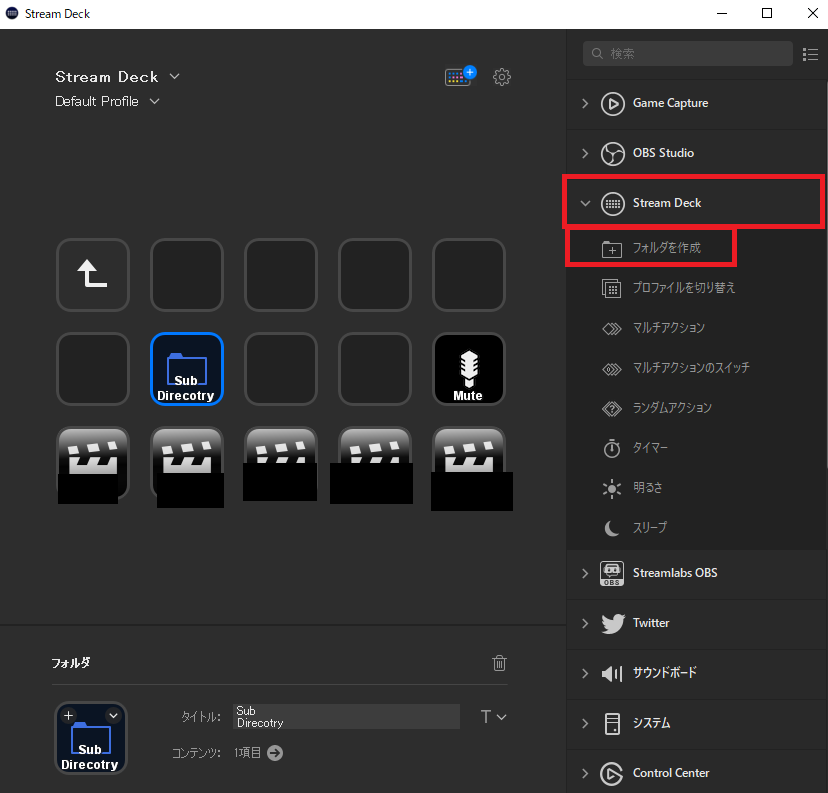Open preferences with the gear icon
Viewport: 828px width, 793px height.
coord(502,77)
